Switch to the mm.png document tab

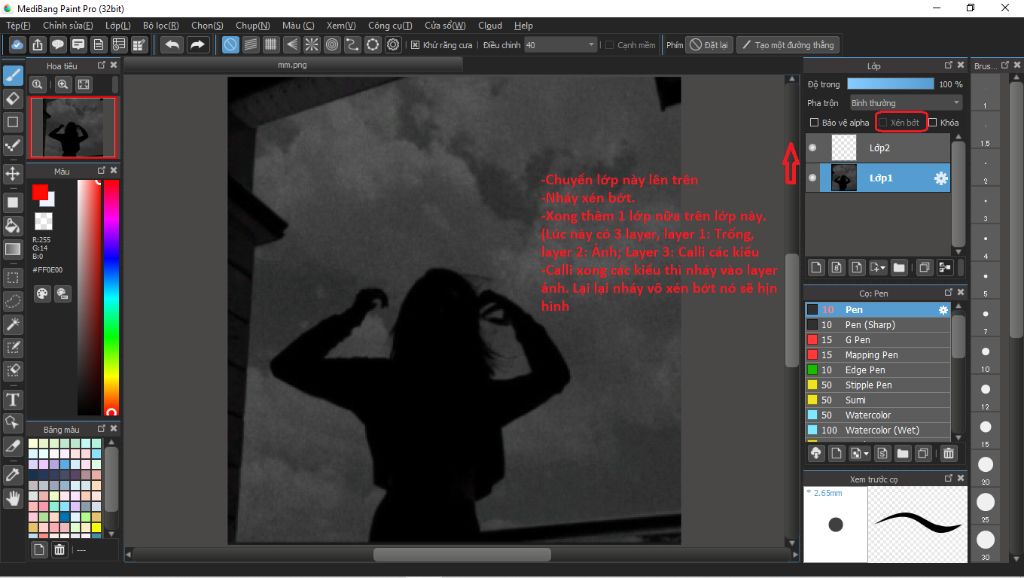293,65
